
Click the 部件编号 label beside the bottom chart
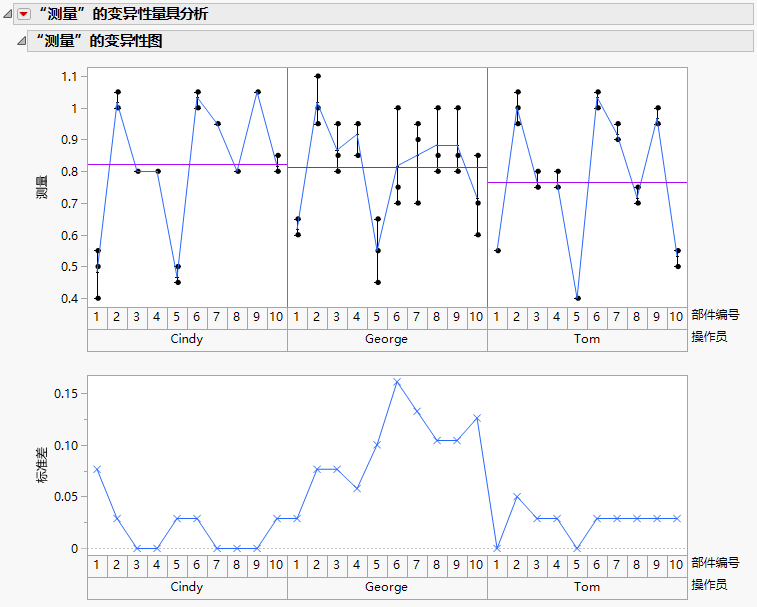tap(715, 563)
